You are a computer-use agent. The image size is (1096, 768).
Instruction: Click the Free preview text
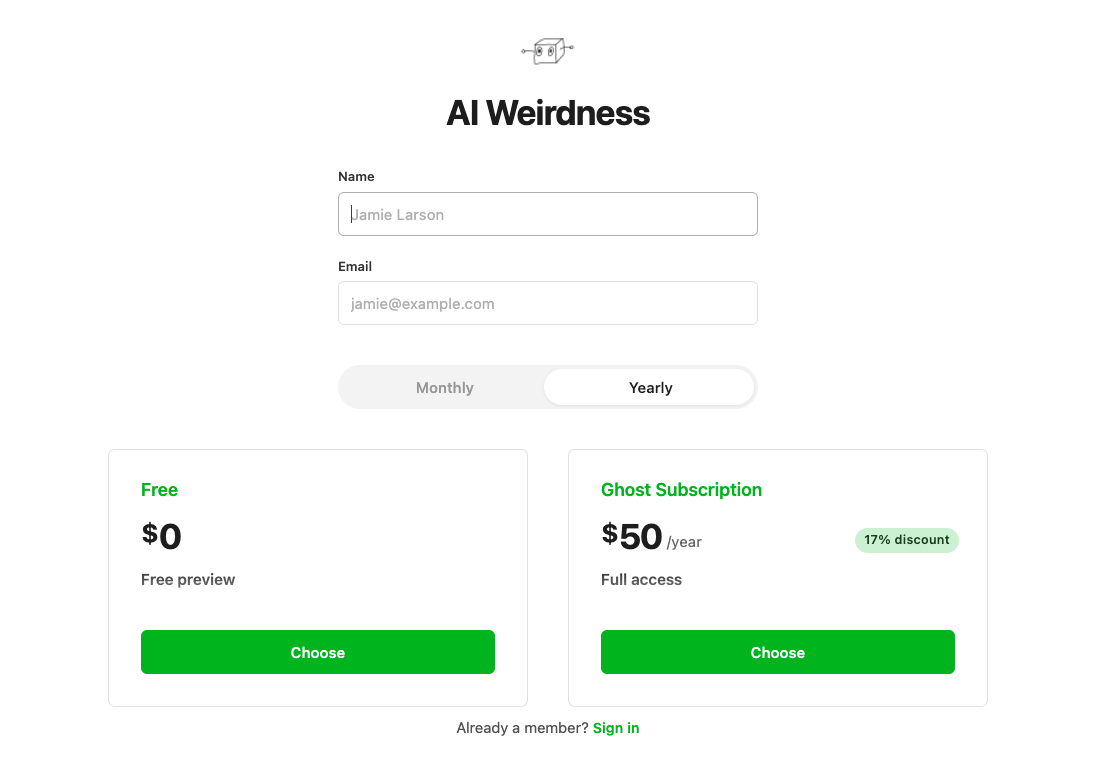(x=188, y=579)
